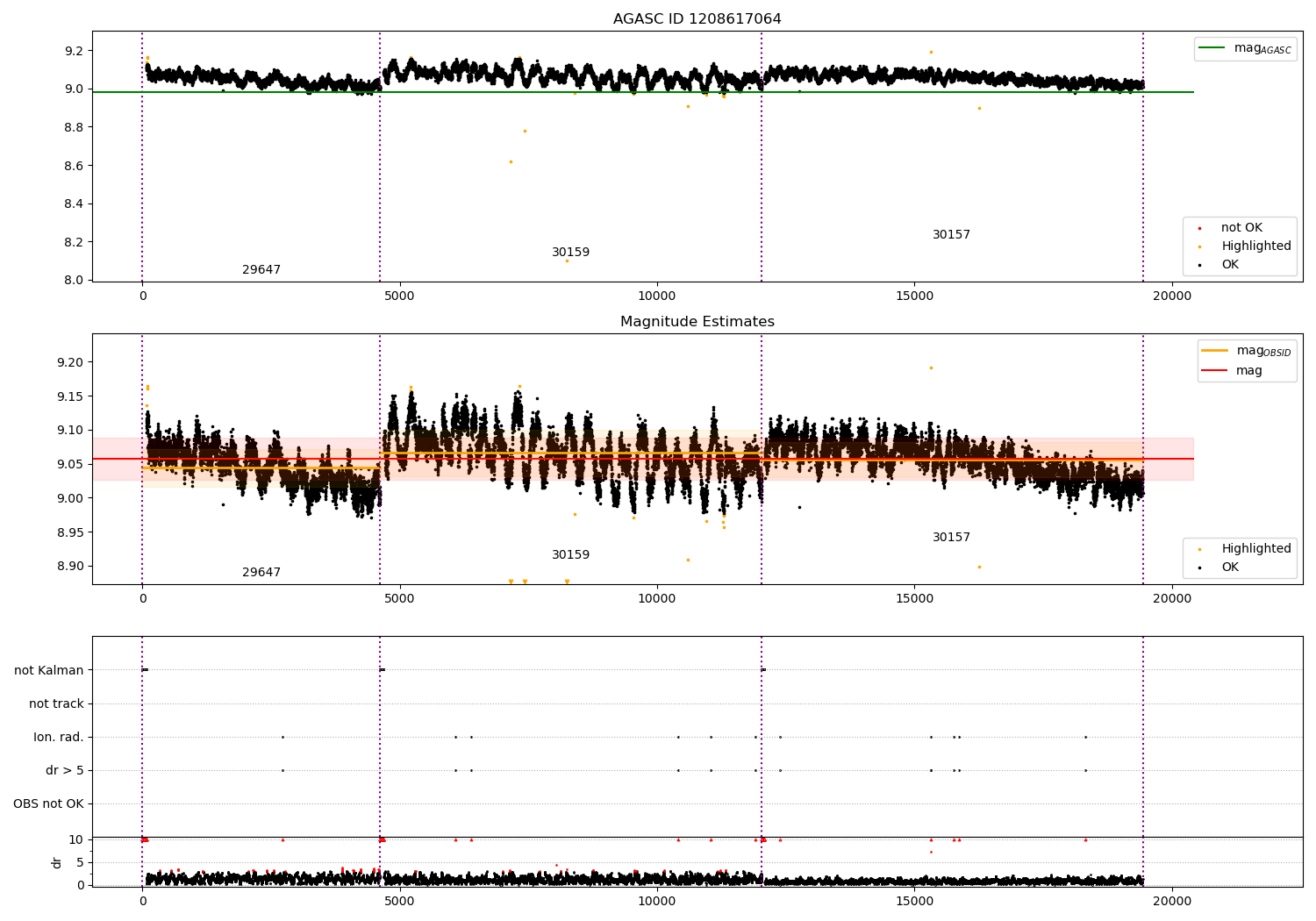Click obsid 30157 in Magnitude Estimates plot
Screen dimensions: 1316x921
pyautogui.click(x=951, y=538)
